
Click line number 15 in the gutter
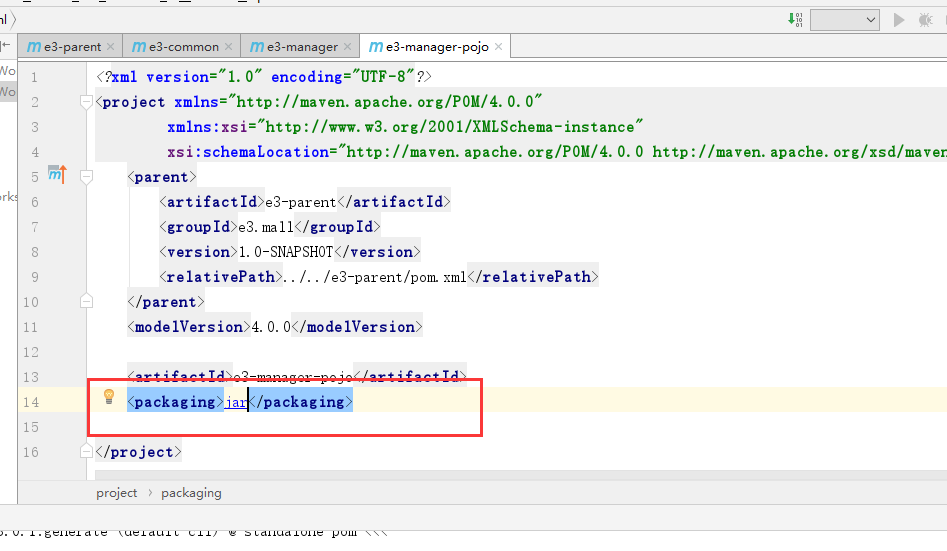tap(31, 427)
